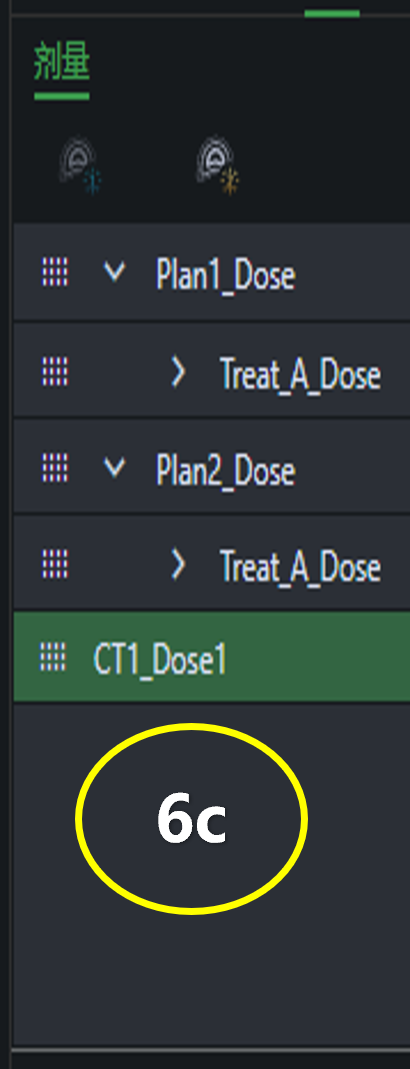This screenshot has height=1069, width=410.
Task: Click the dose icon with orange sparkle
Action: pyautogui.click(x=218, y=165)
